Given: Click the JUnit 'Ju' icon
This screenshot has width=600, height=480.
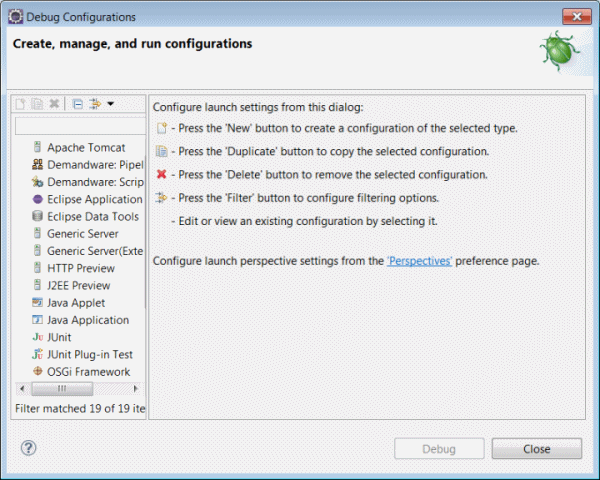Looking at the screenshot, I should point(38,337).
